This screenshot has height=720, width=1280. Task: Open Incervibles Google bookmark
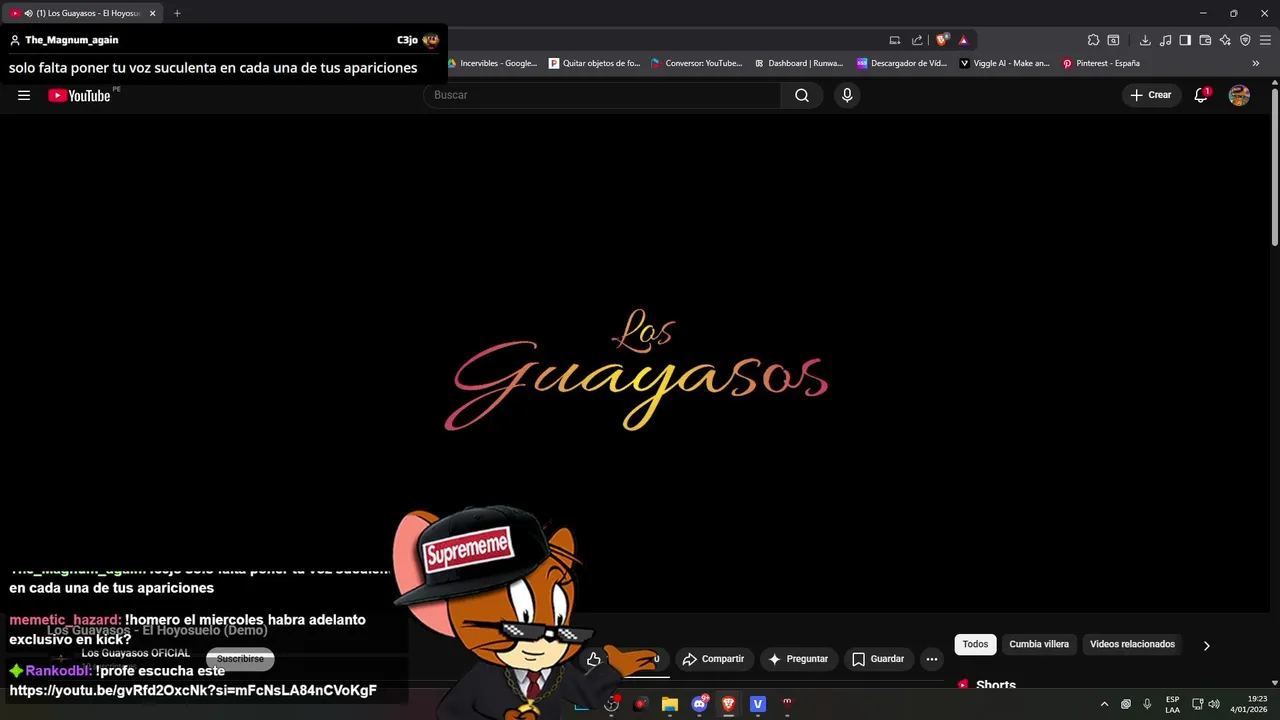493,63
